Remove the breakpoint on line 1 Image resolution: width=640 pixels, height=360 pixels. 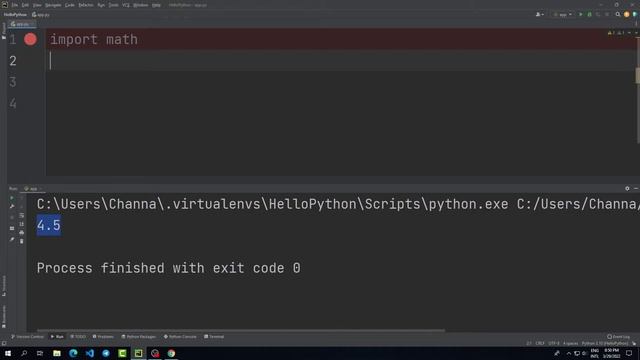[30, 39]
